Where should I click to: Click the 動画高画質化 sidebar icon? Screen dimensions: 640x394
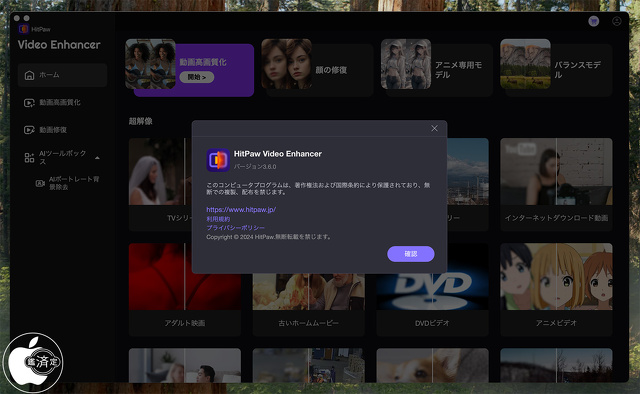(x=29, y=103)
